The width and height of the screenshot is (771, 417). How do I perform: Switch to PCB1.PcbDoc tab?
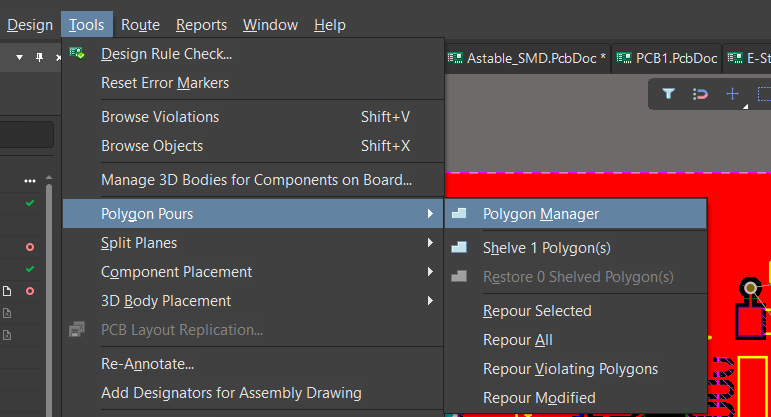point(667,58)
